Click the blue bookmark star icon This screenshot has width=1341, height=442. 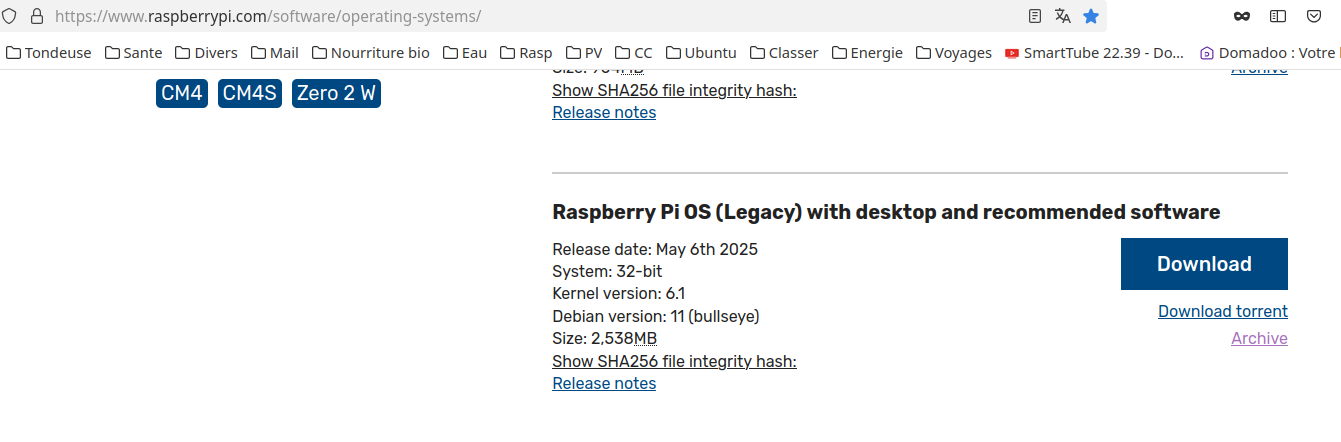pos(1091,16)
